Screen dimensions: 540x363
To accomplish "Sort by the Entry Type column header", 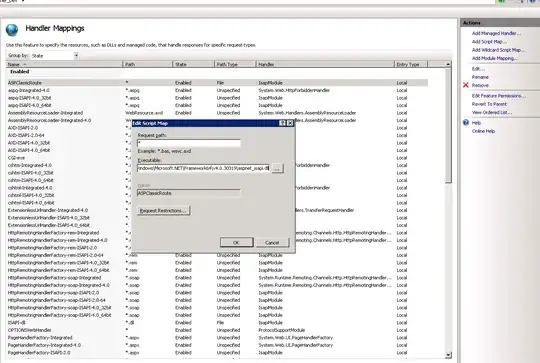I will tap(411, 64).
